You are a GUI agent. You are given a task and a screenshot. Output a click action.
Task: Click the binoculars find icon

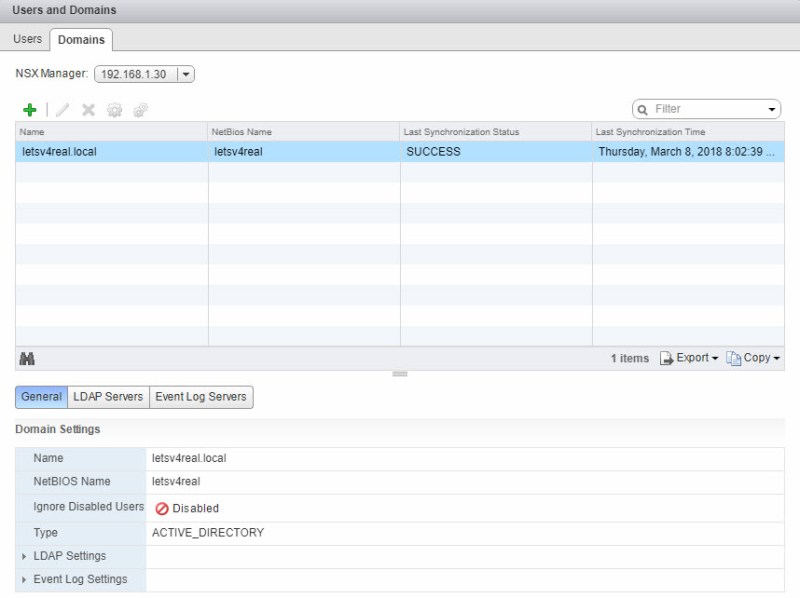[27, 358]
